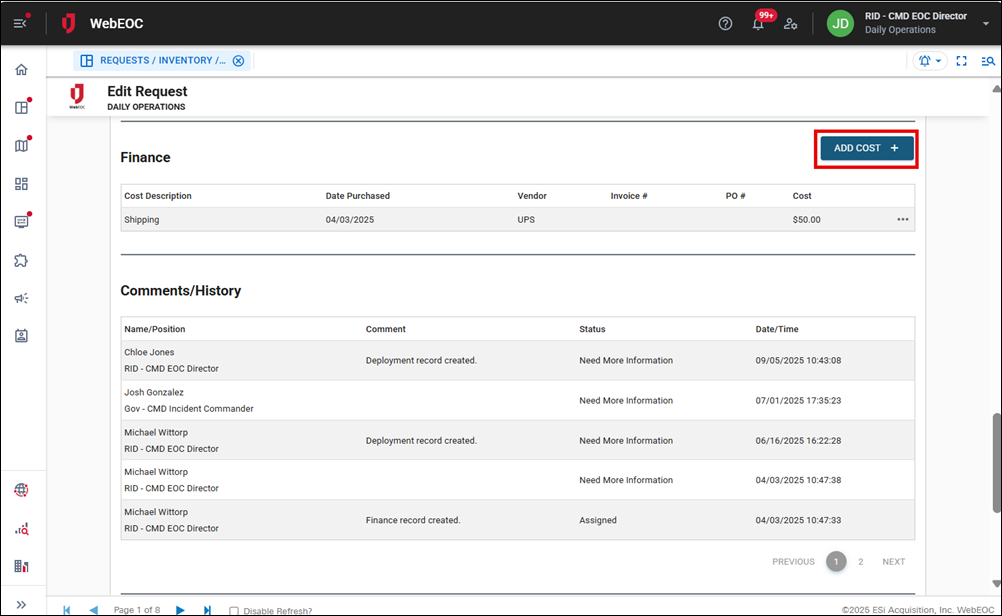Click the fullscreen expand icon
The height and width of the screenshot is (616, 1002).
[961, 61]
